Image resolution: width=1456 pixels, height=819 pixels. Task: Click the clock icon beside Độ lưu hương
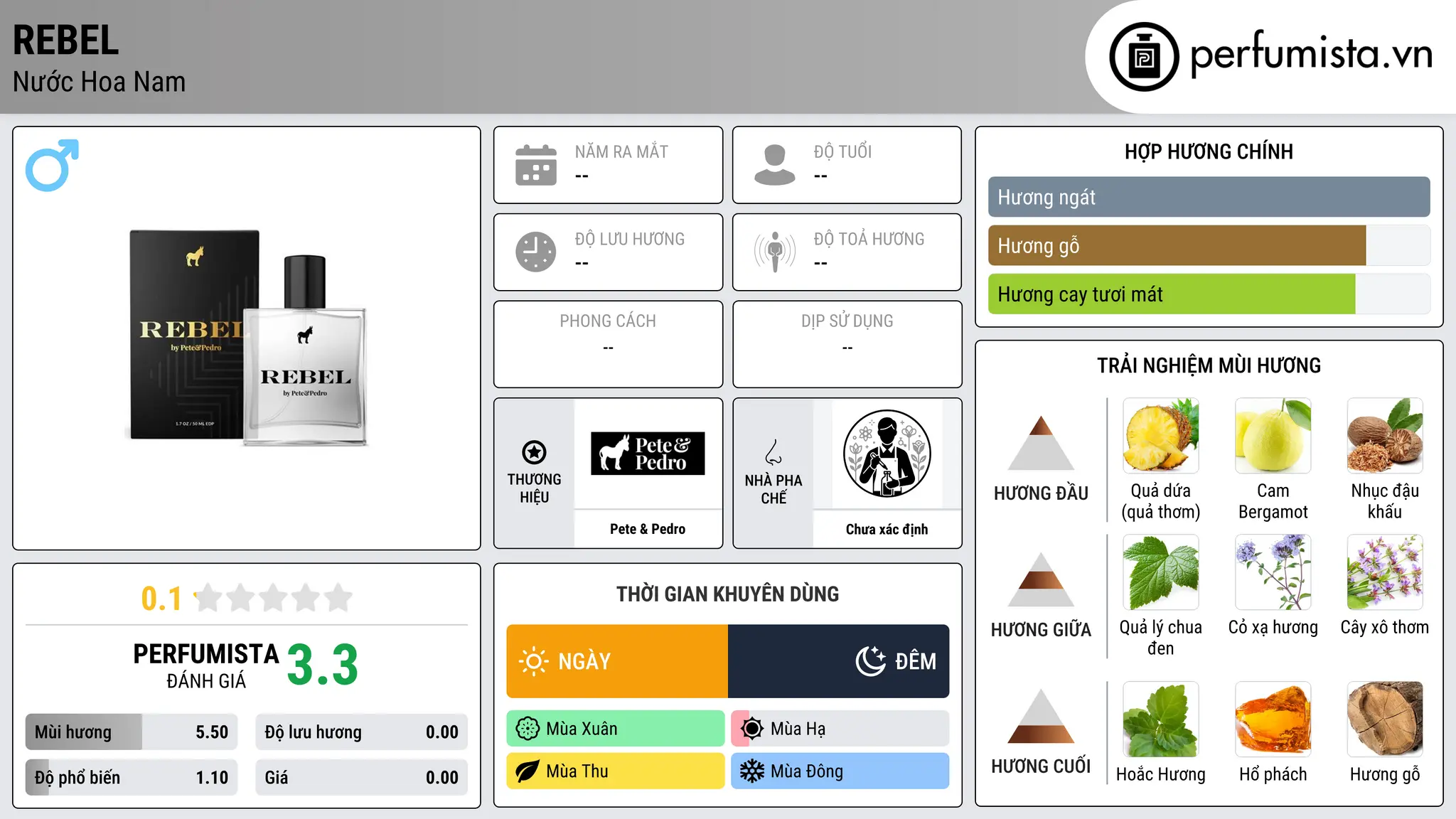pyautogui.click(x=536, y=252)
